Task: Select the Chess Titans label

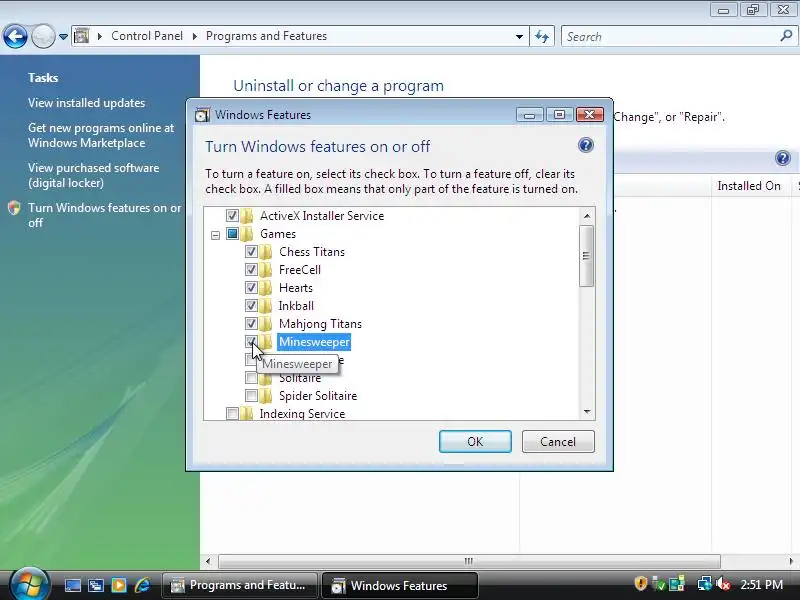Action: pos(312,252)
